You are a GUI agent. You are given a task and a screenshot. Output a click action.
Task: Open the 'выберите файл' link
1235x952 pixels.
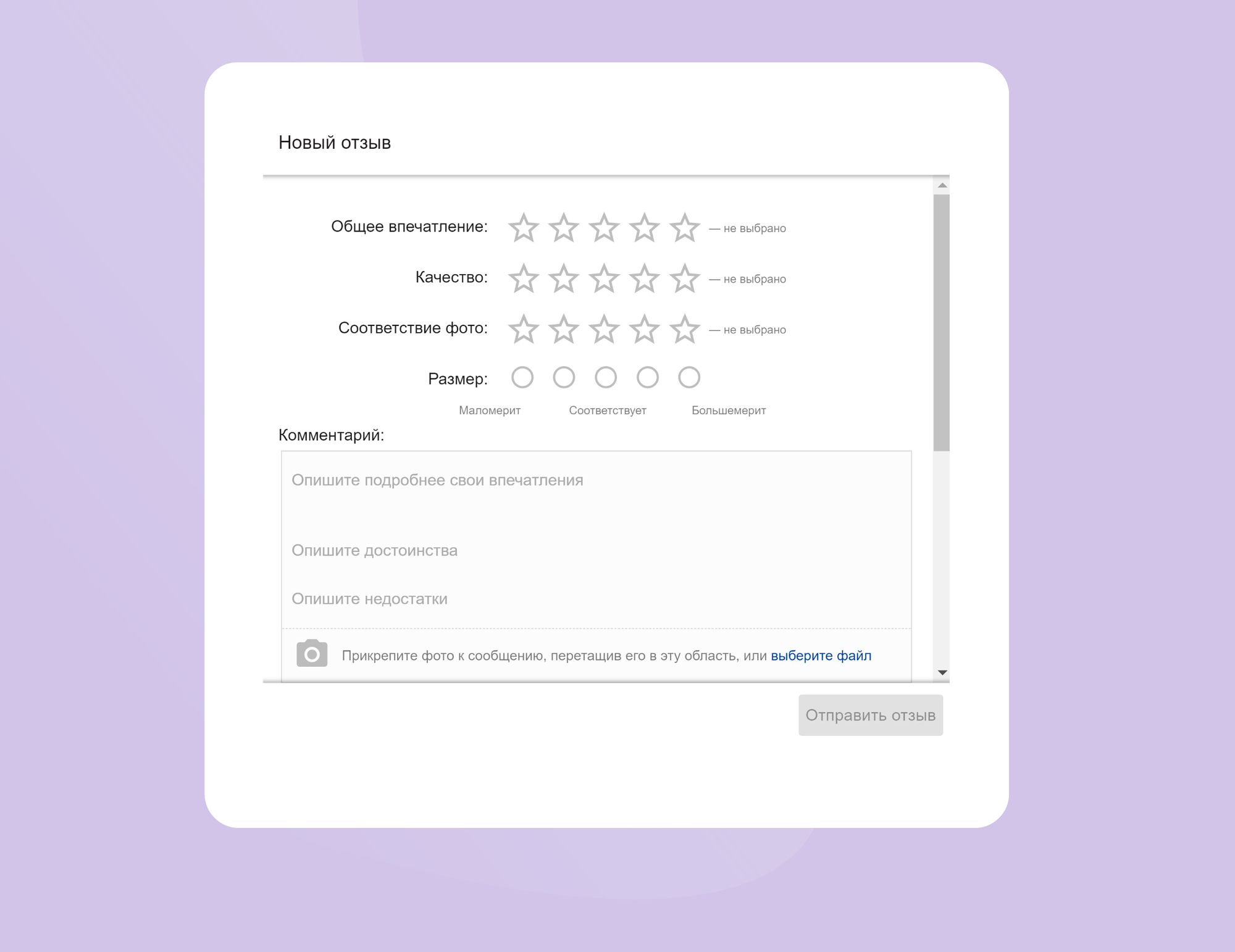point(821,656)
